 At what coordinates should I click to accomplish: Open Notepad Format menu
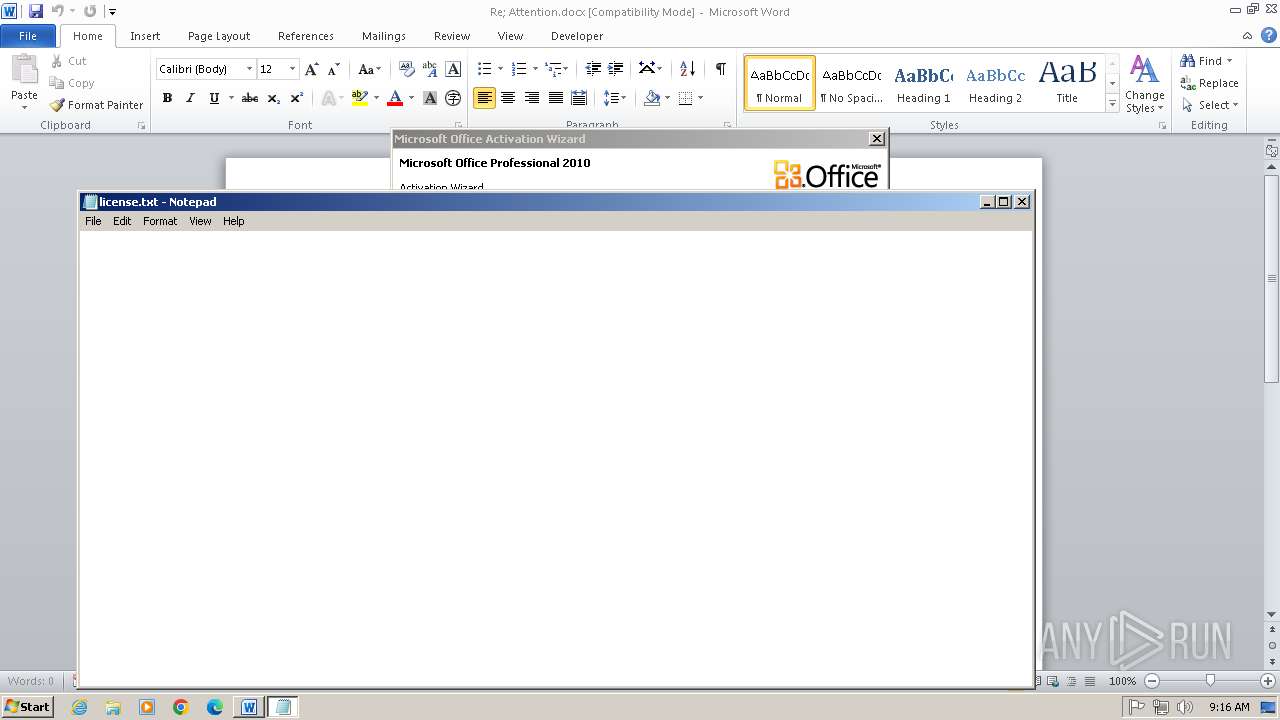click(x=160, y=221)
